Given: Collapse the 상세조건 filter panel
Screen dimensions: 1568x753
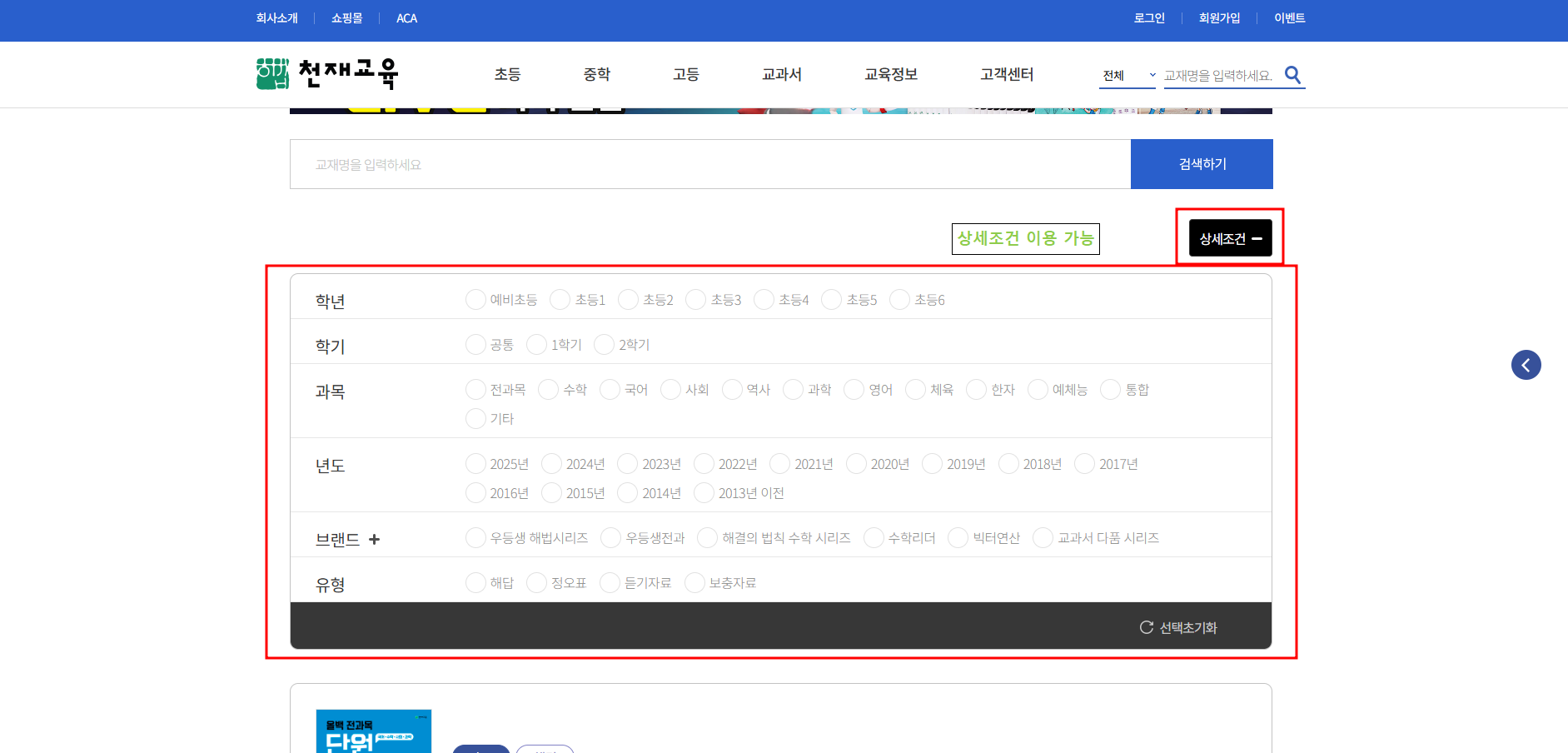Looking at the screenshot, I should pos(1230,238).
